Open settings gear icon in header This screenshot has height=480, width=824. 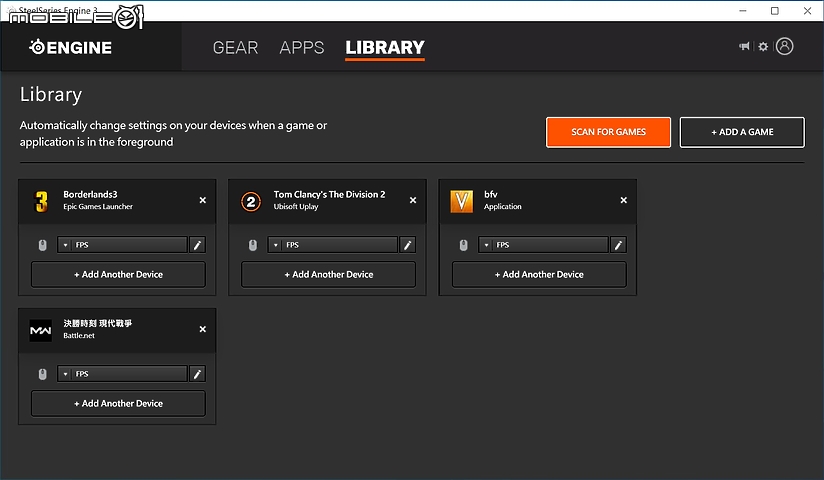point(763,47)
